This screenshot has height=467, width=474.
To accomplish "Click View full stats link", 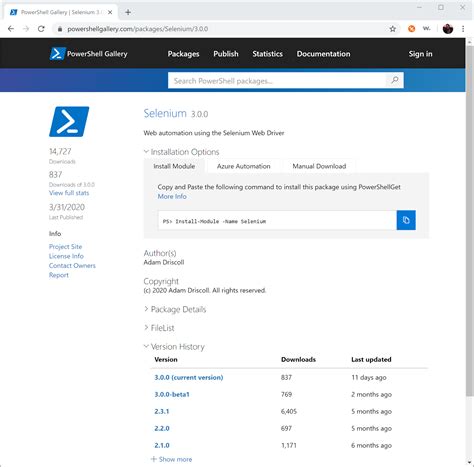I will (x=69, y=193).
